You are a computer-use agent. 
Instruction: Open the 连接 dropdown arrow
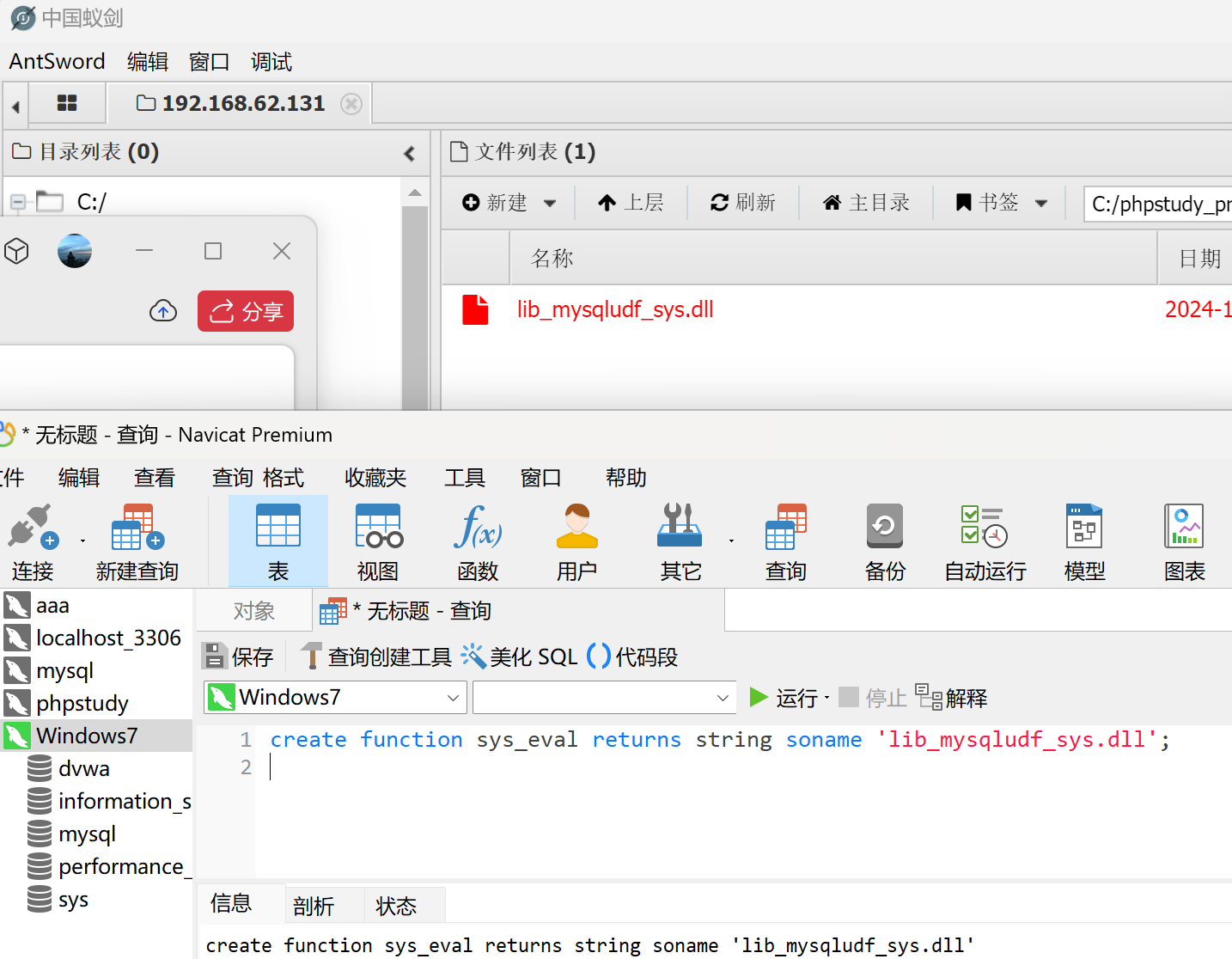coord(82,541)
